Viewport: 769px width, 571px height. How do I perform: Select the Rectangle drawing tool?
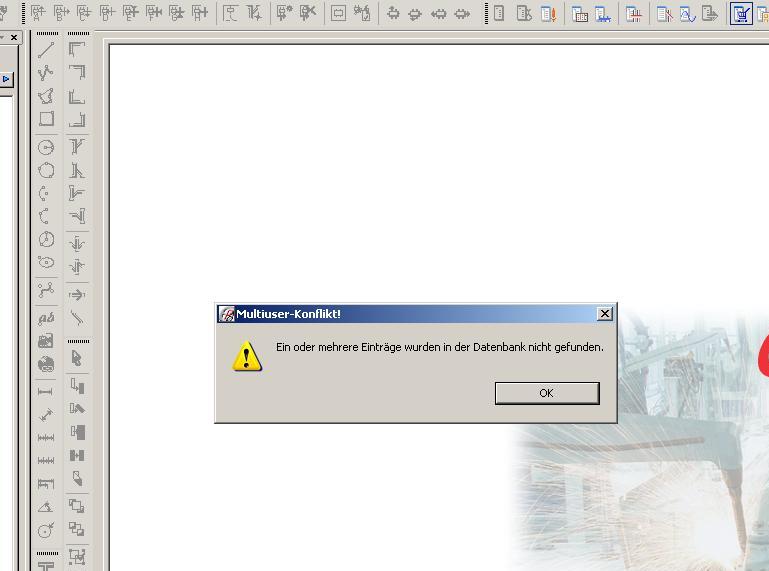[x=46, y=119]
